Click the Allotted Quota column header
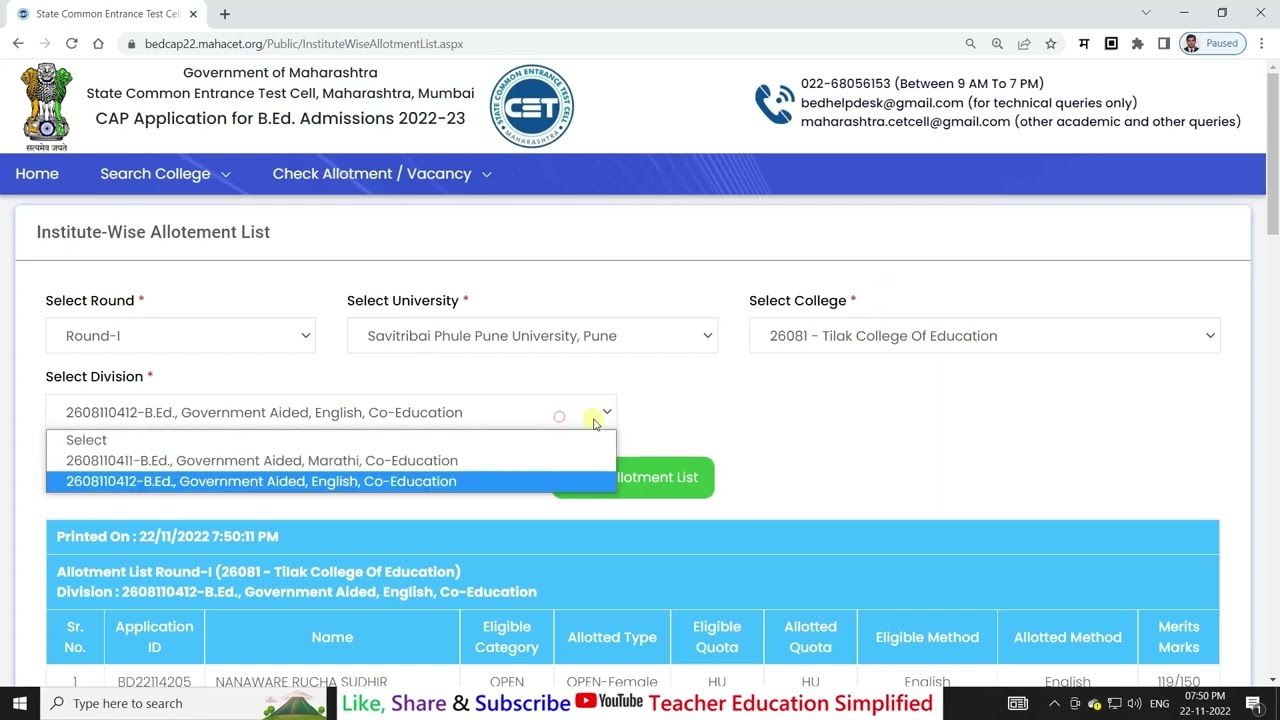 (x=810, y=637)
